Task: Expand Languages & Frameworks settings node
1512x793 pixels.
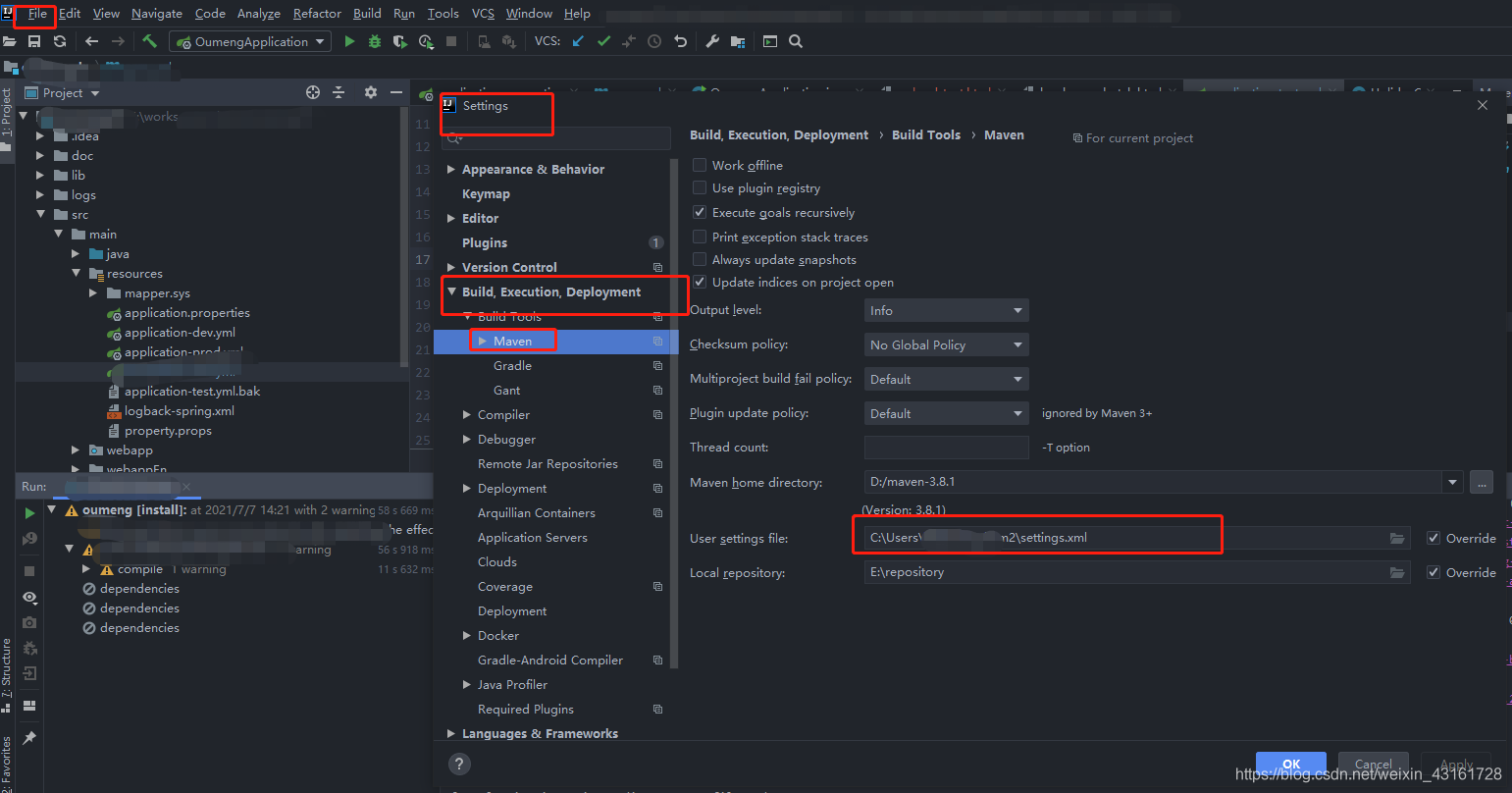Action: [x=451, y=733]
